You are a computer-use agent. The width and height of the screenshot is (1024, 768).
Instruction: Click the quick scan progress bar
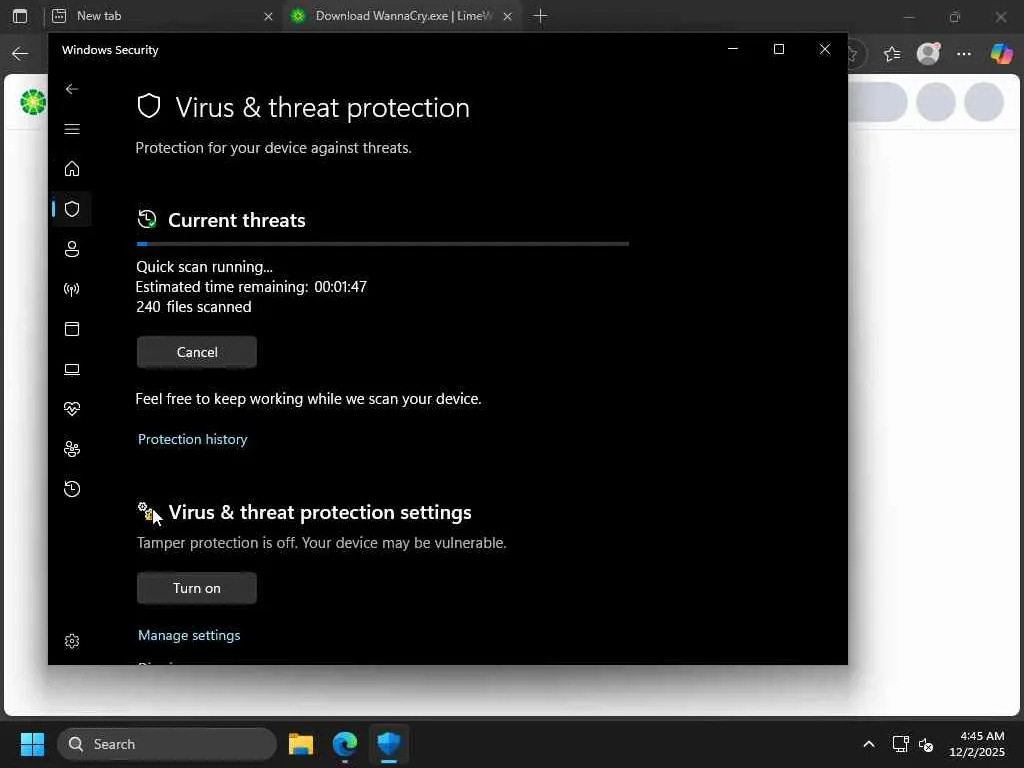(383, 244)
